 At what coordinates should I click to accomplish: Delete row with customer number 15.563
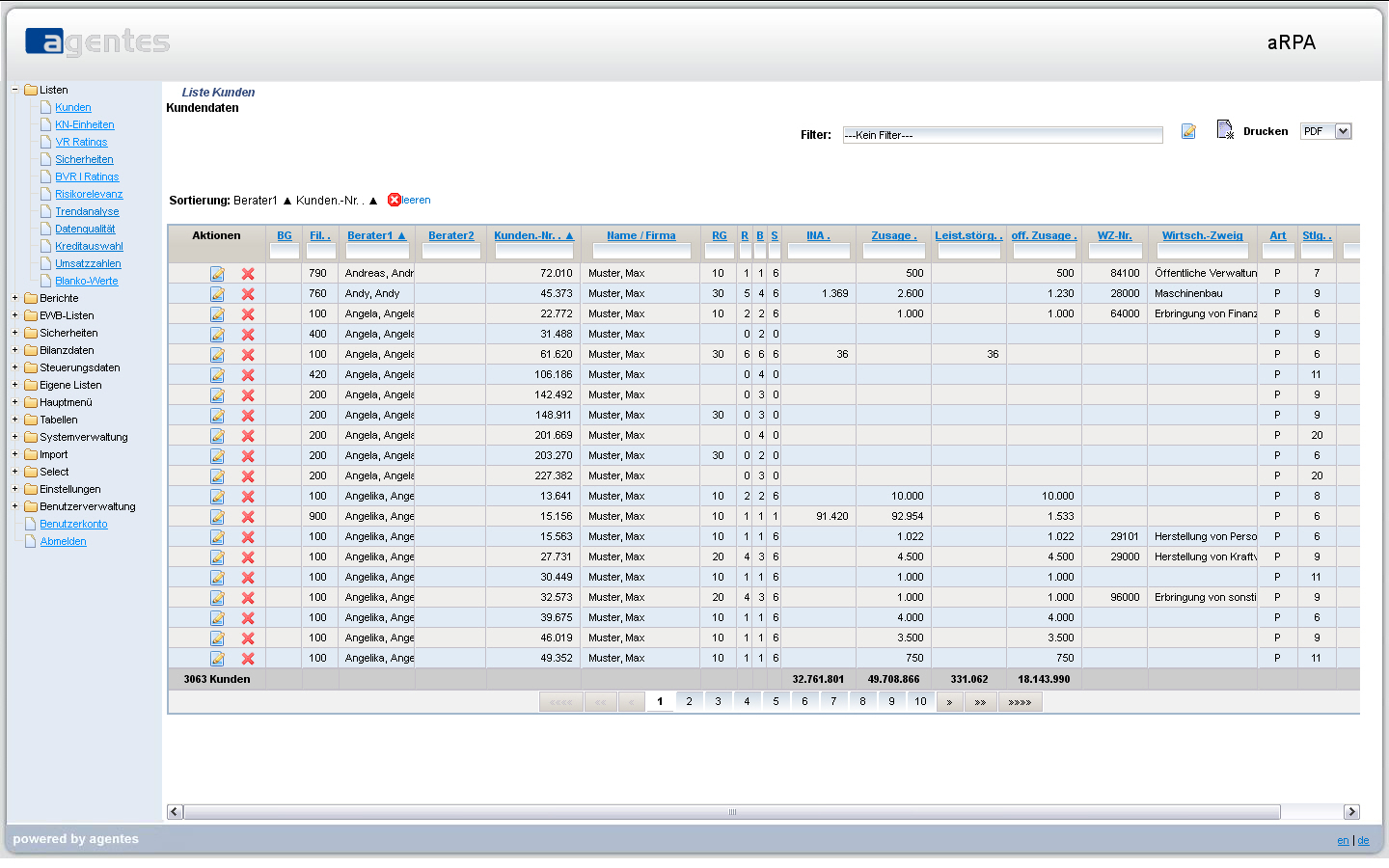tap(248, 537)
